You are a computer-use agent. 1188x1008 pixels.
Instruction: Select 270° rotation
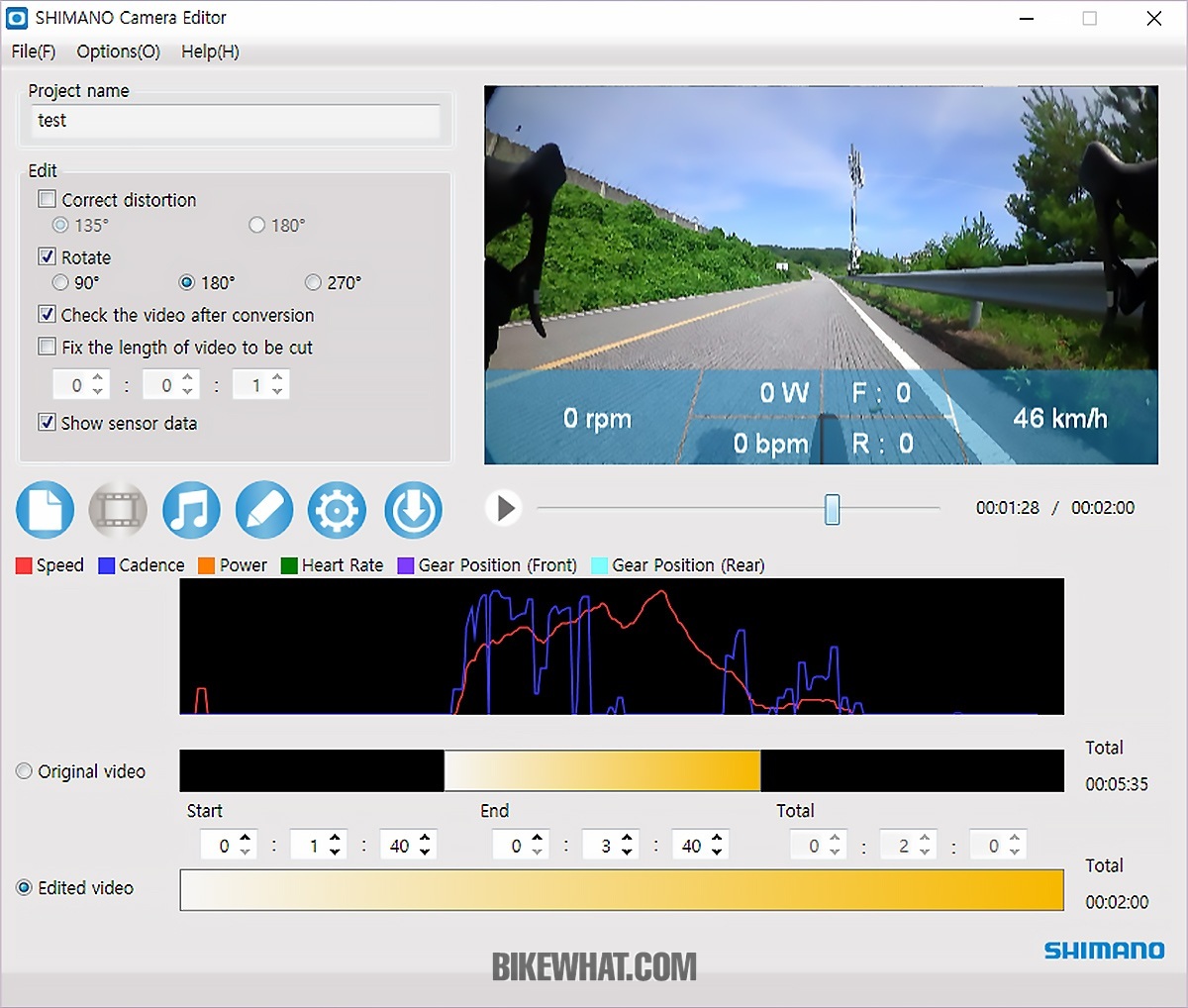point(314,282)
